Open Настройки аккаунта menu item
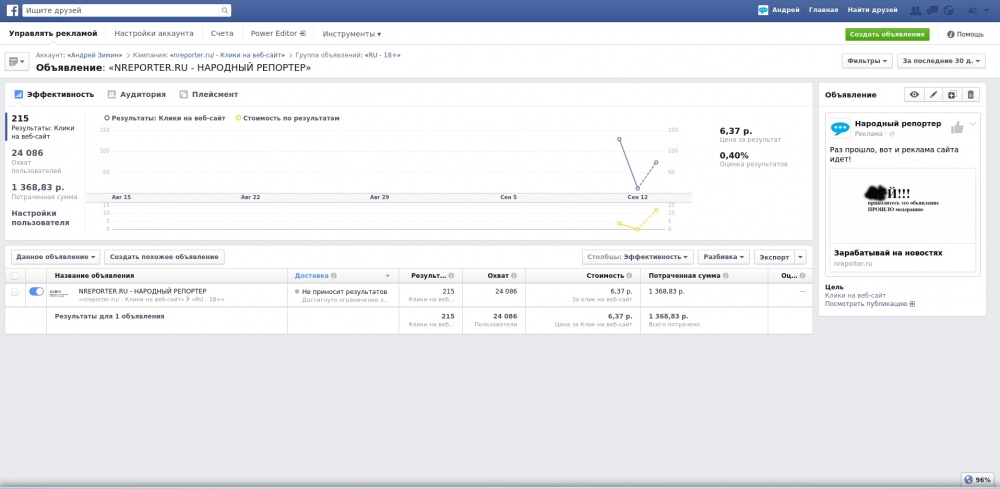Viewport: 1000px width, 489px height. pyautogui.click(x=154, y=33)
